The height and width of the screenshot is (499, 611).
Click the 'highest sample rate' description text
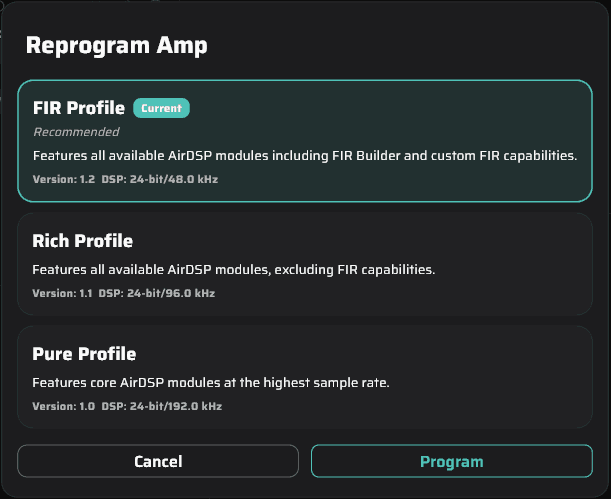326,383
